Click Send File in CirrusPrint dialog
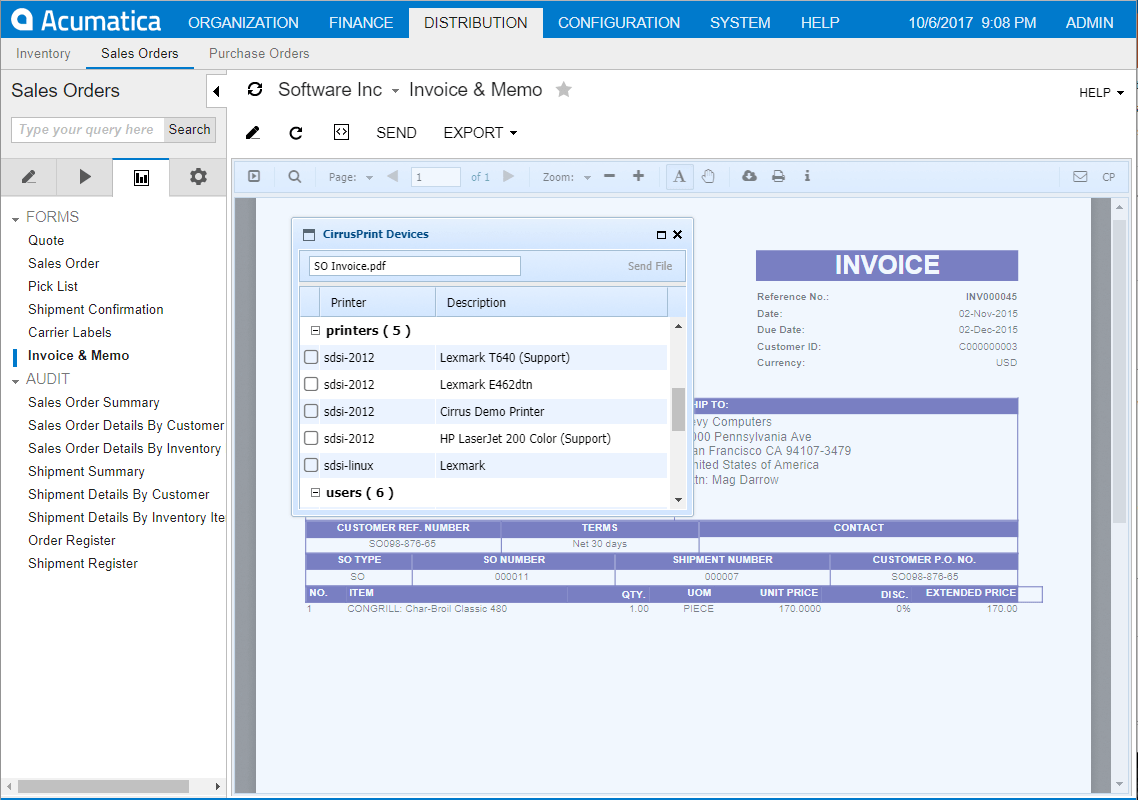The height and width of the screenshot is (800, 1138). [x=650, y=266]
